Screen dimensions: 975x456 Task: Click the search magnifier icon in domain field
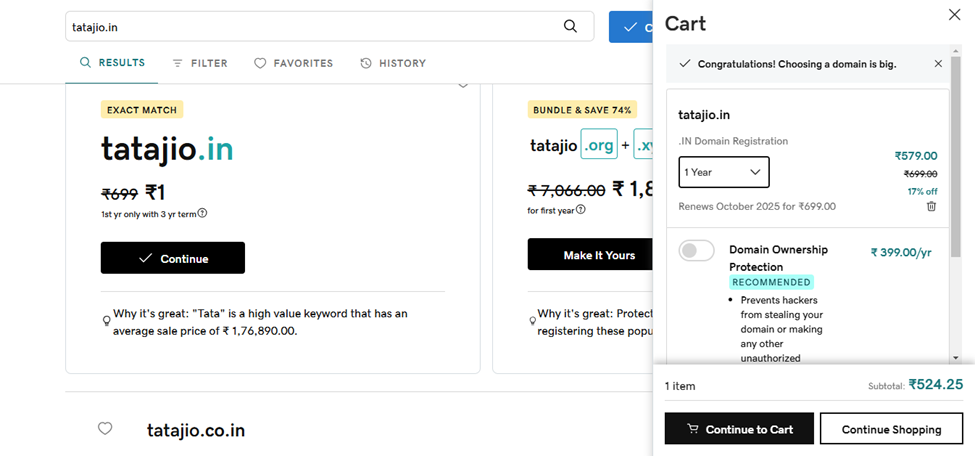coord(570,26)
